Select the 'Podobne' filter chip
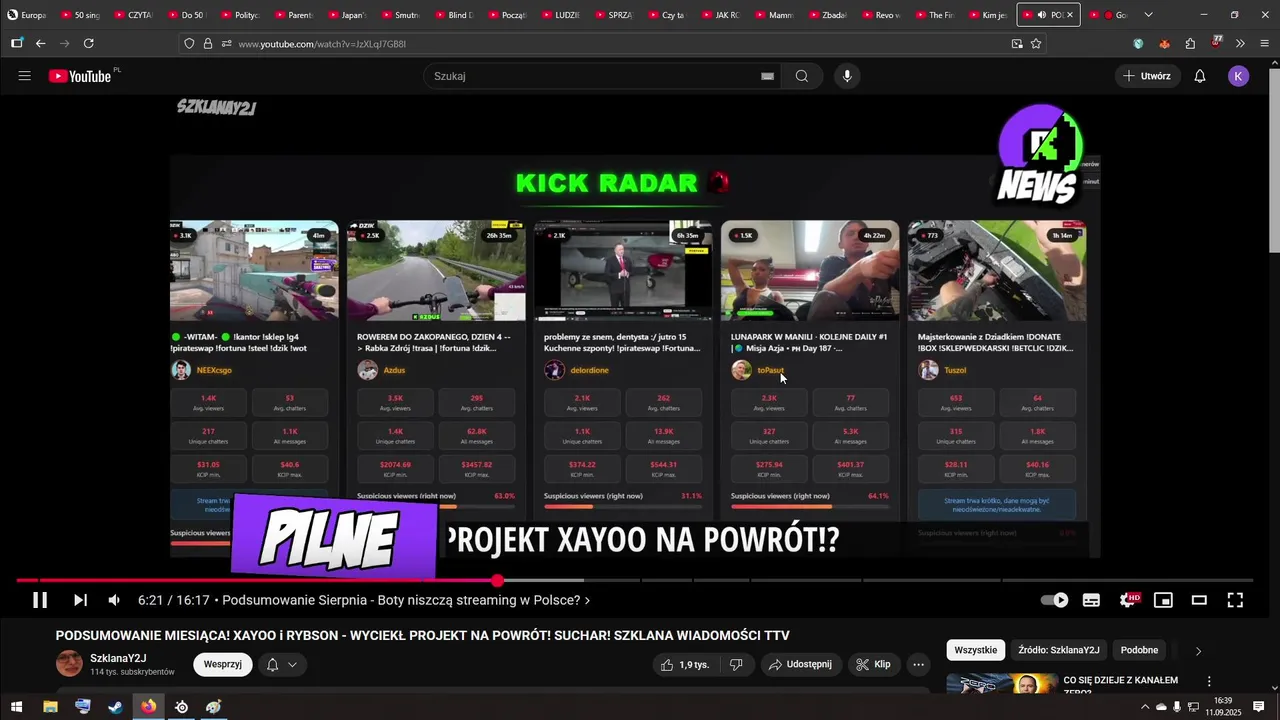The image size is (1280, 720). 1139,650
